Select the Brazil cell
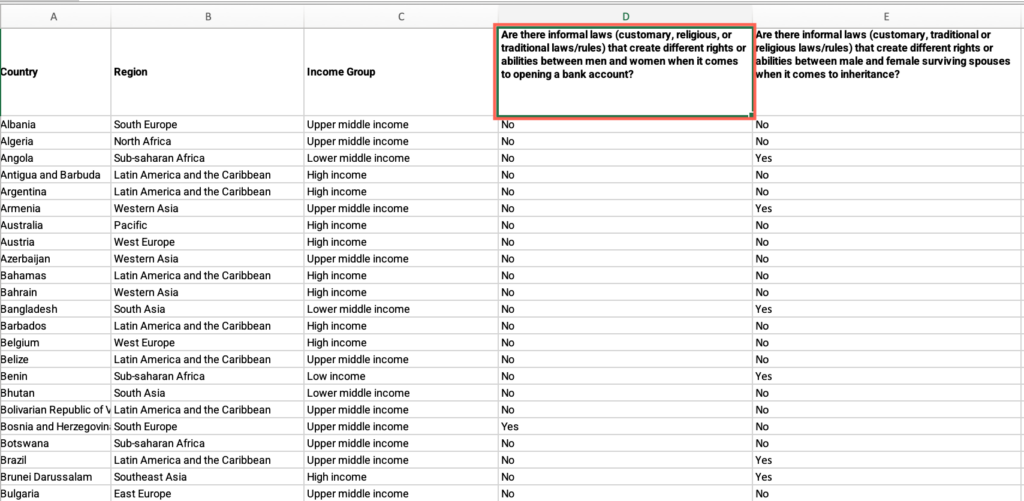 [56, 460]
